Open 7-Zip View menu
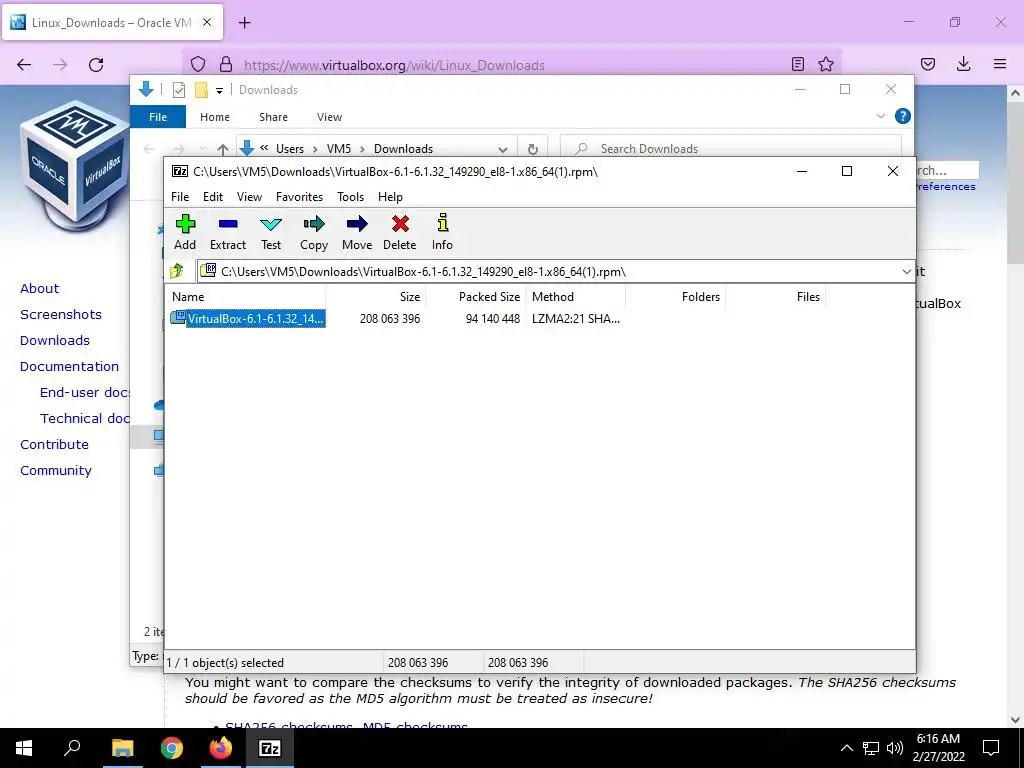The width and height of the screenshot is (1024, 768). click(249, 197)
